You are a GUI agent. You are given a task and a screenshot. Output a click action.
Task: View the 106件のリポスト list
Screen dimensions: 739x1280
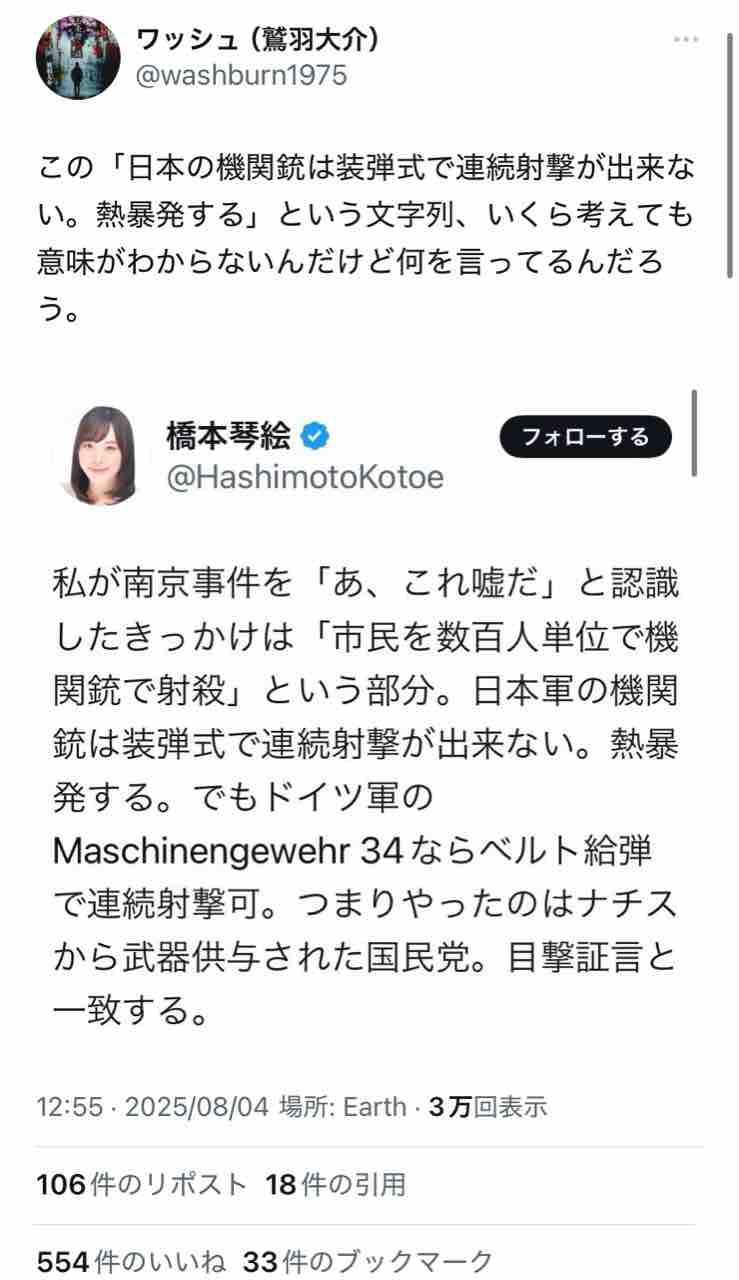click(141, 1185)
